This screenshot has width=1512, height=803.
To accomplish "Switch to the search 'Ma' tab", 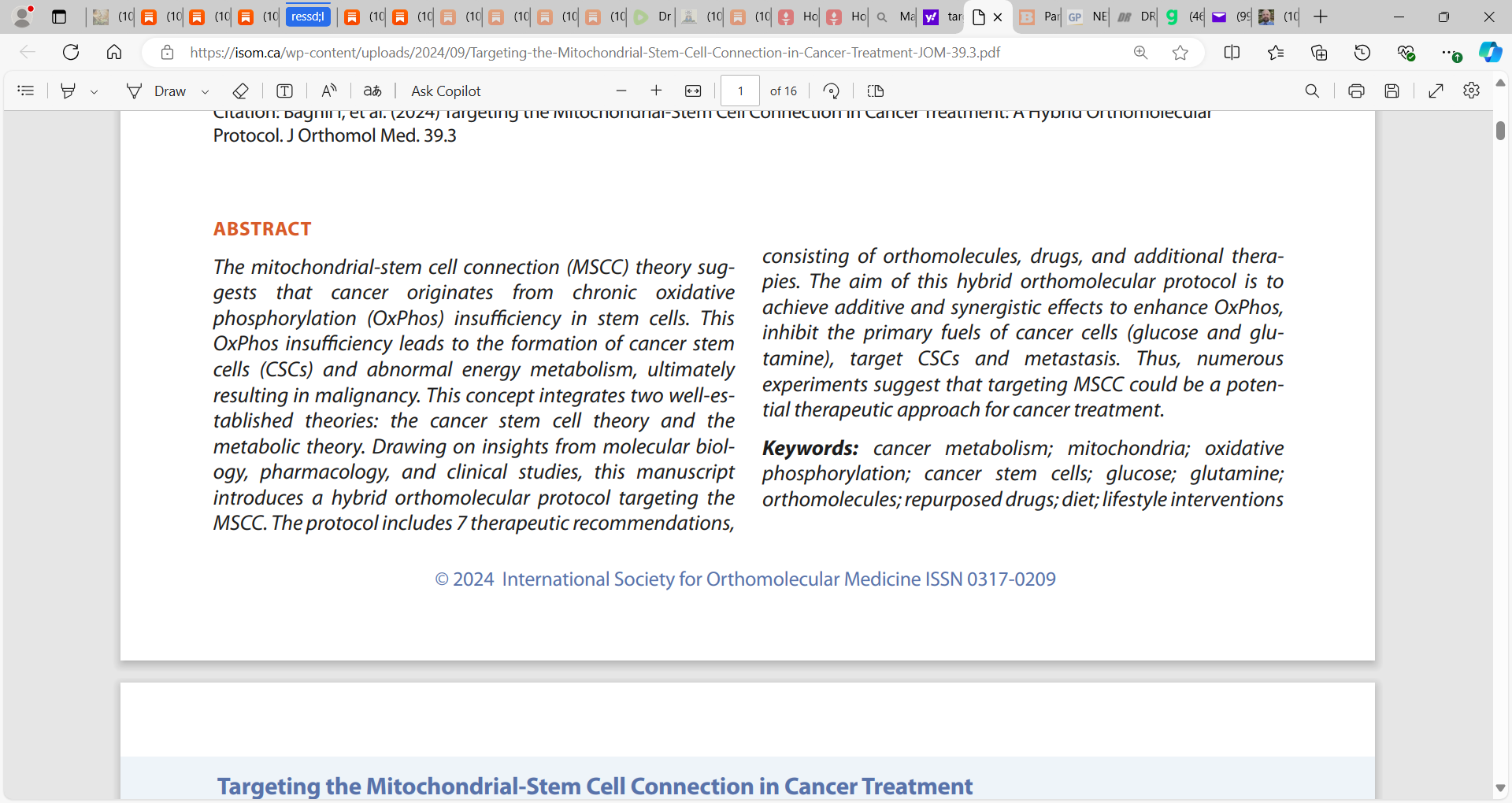I will coord(895,17).
